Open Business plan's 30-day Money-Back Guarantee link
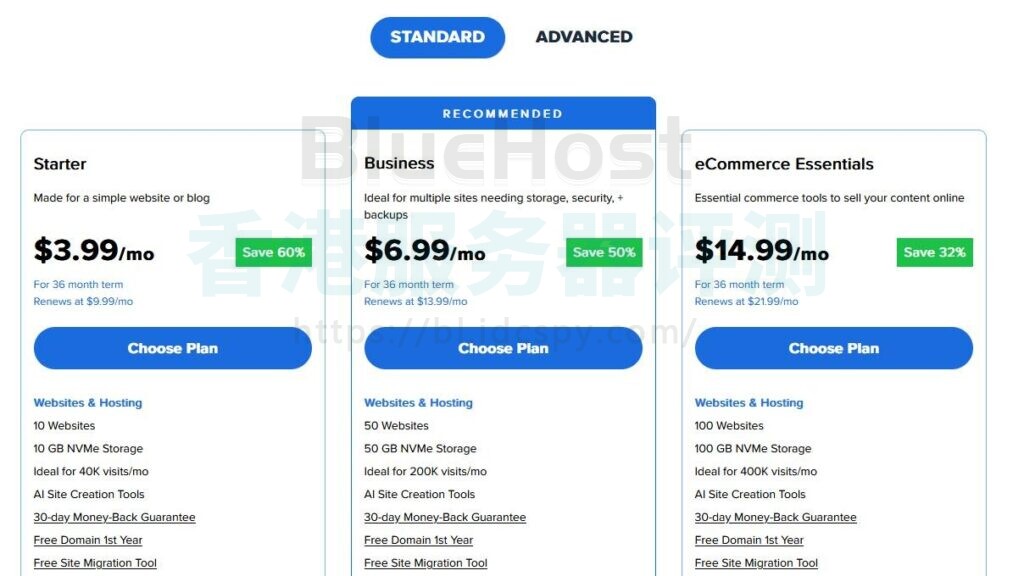The height and width of the screenshot is (576, 1024). [445, 517]
